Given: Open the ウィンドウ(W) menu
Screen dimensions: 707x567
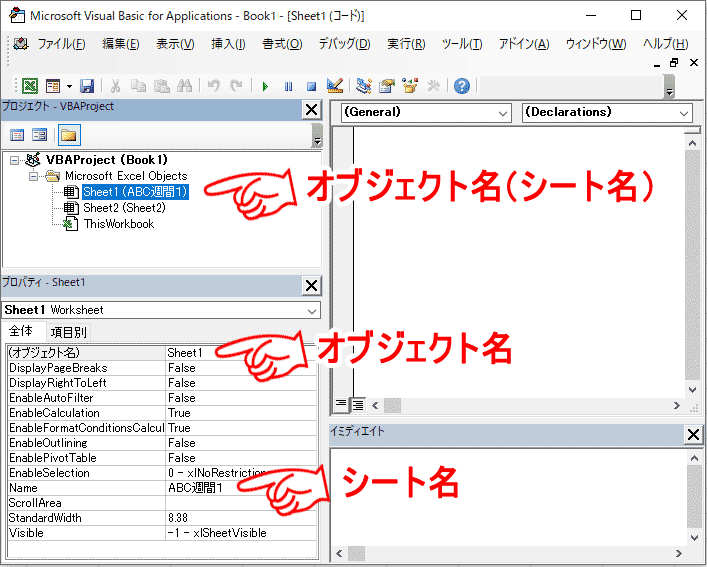Looking at the screenshot, I should click(x=596, y=44).
